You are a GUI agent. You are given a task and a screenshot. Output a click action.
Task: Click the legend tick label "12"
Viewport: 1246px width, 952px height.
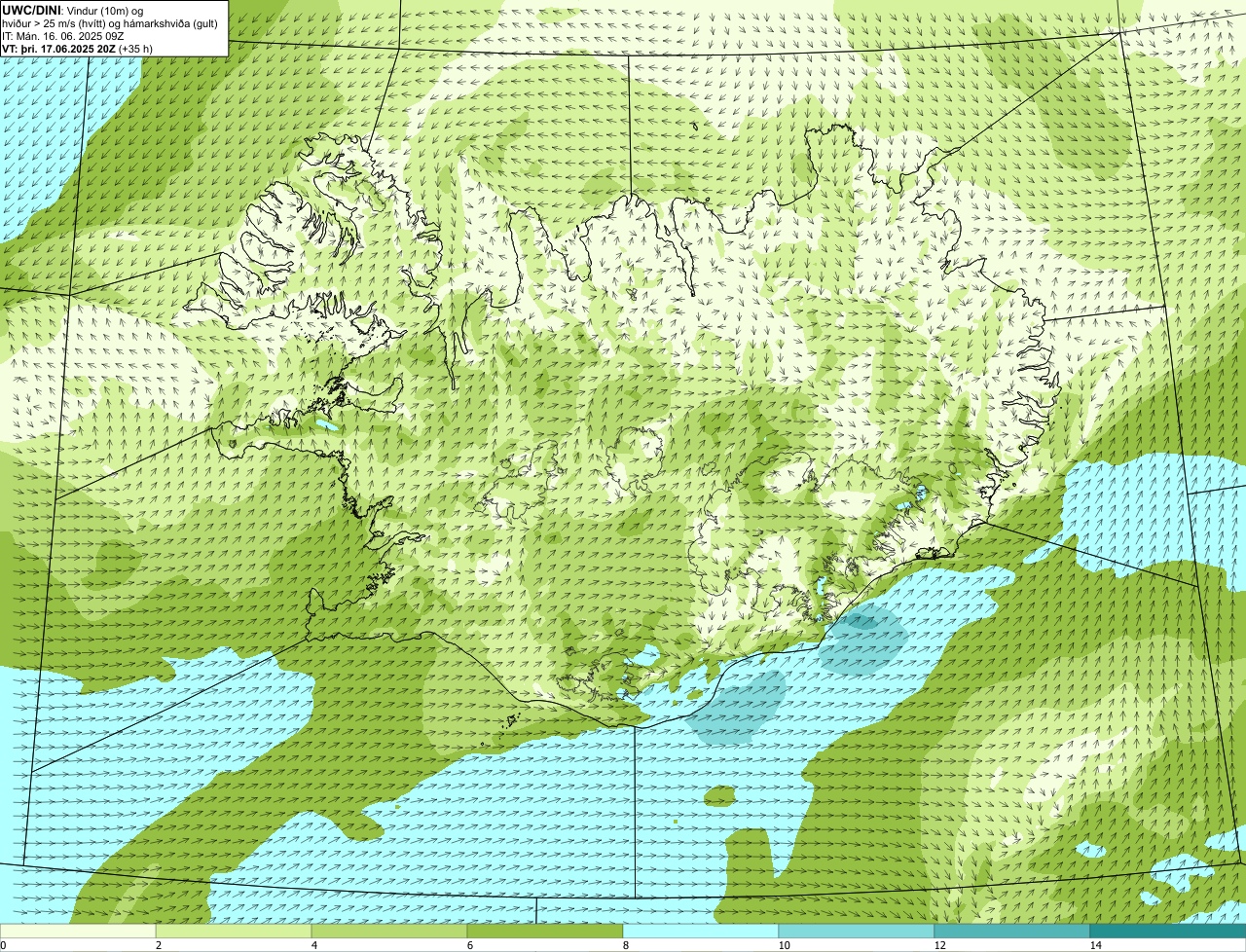938,945
